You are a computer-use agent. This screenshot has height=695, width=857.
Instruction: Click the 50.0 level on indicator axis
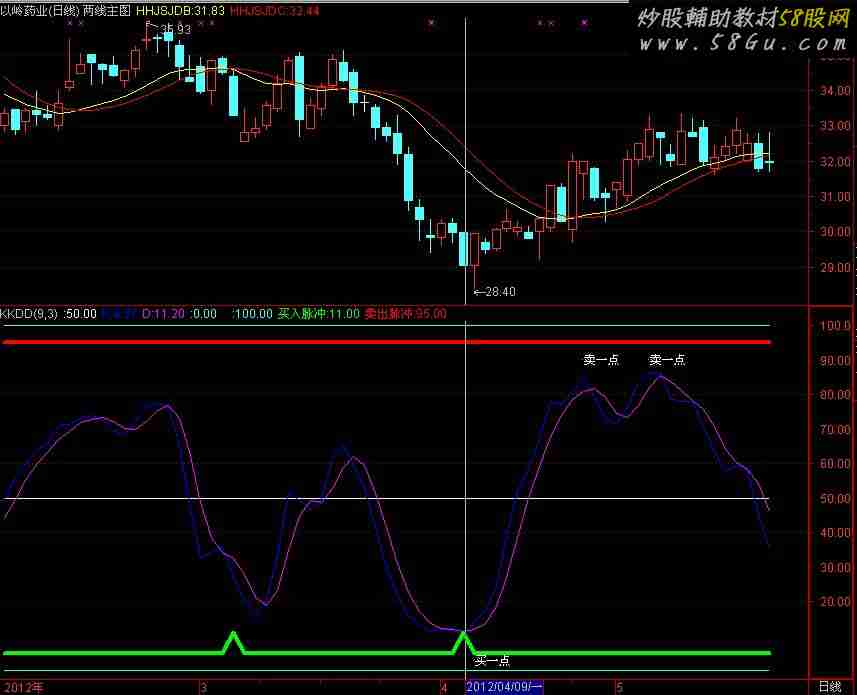pos(833,498)
